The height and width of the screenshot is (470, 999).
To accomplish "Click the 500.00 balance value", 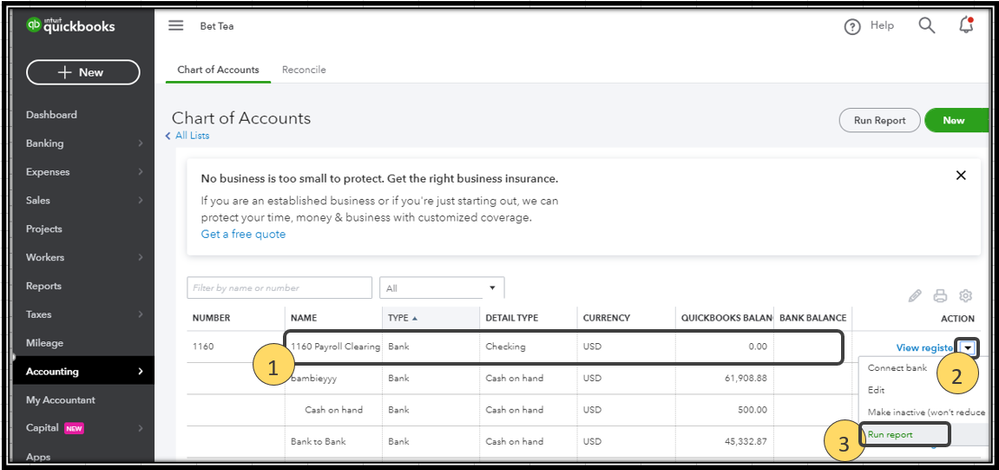I will click(x=752, y=409).
